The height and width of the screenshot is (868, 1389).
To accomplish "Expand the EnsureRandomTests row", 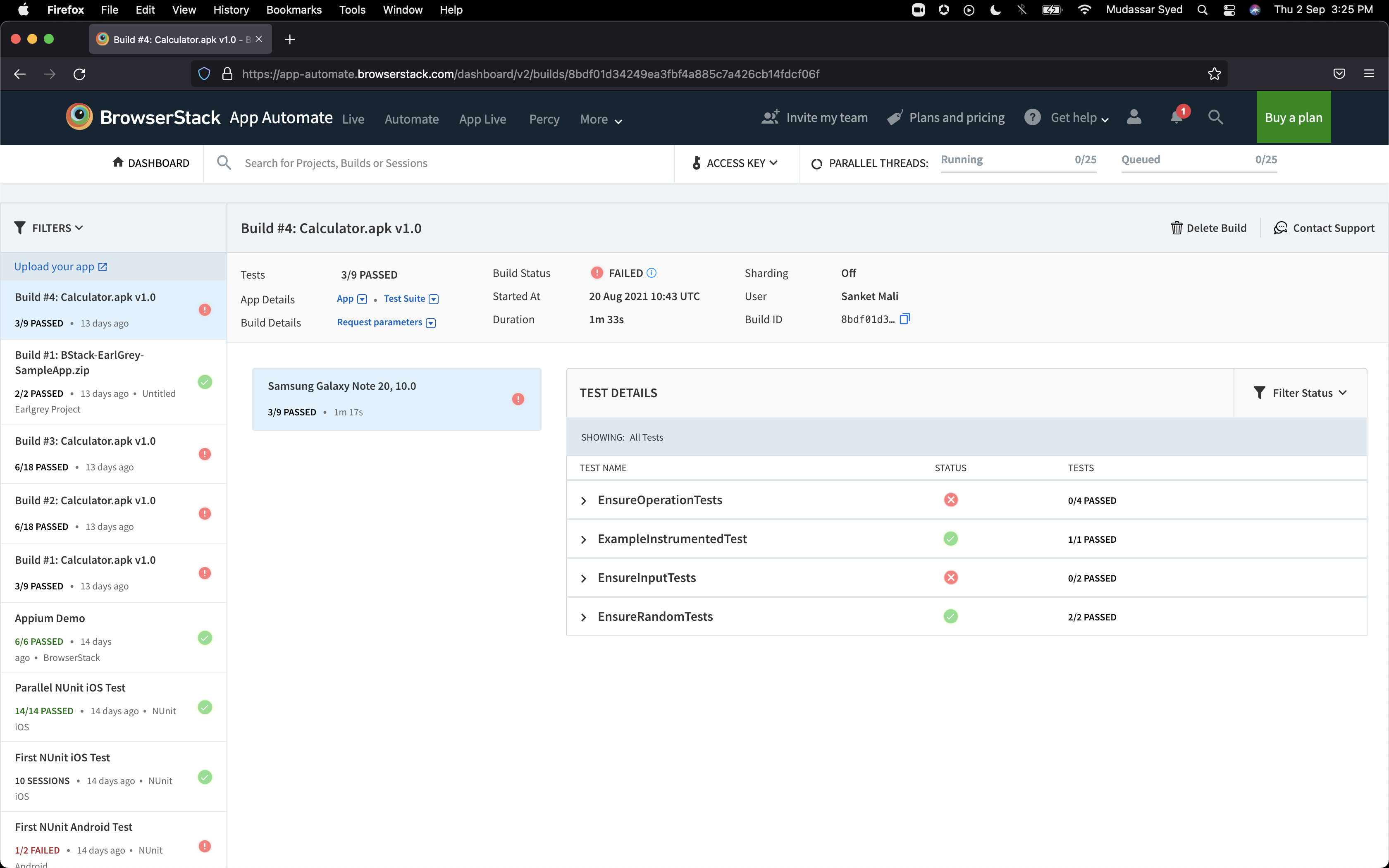I will (x=584, y=617).
